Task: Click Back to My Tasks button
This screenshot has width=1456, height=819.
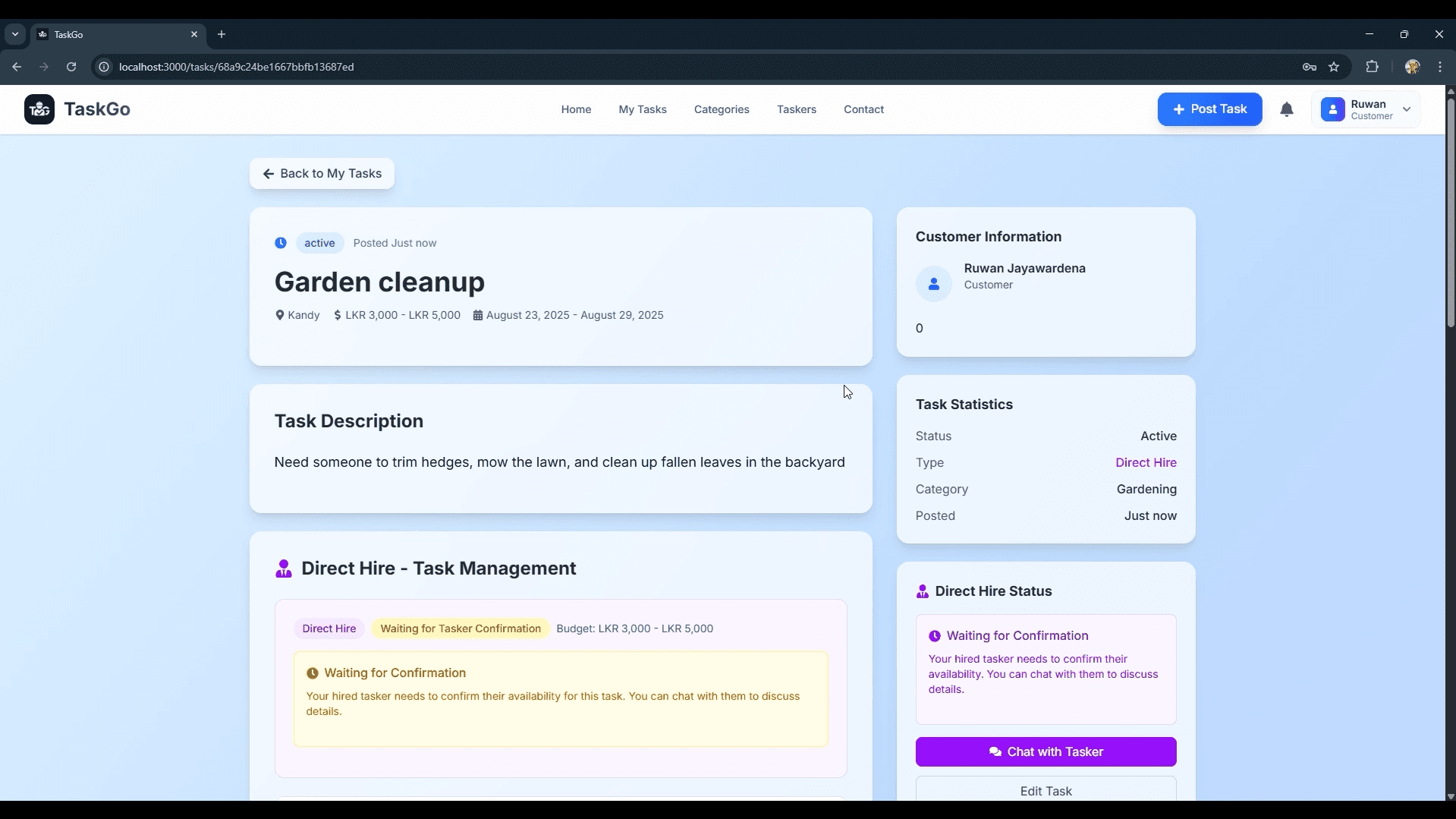Action: pos(322,174)
